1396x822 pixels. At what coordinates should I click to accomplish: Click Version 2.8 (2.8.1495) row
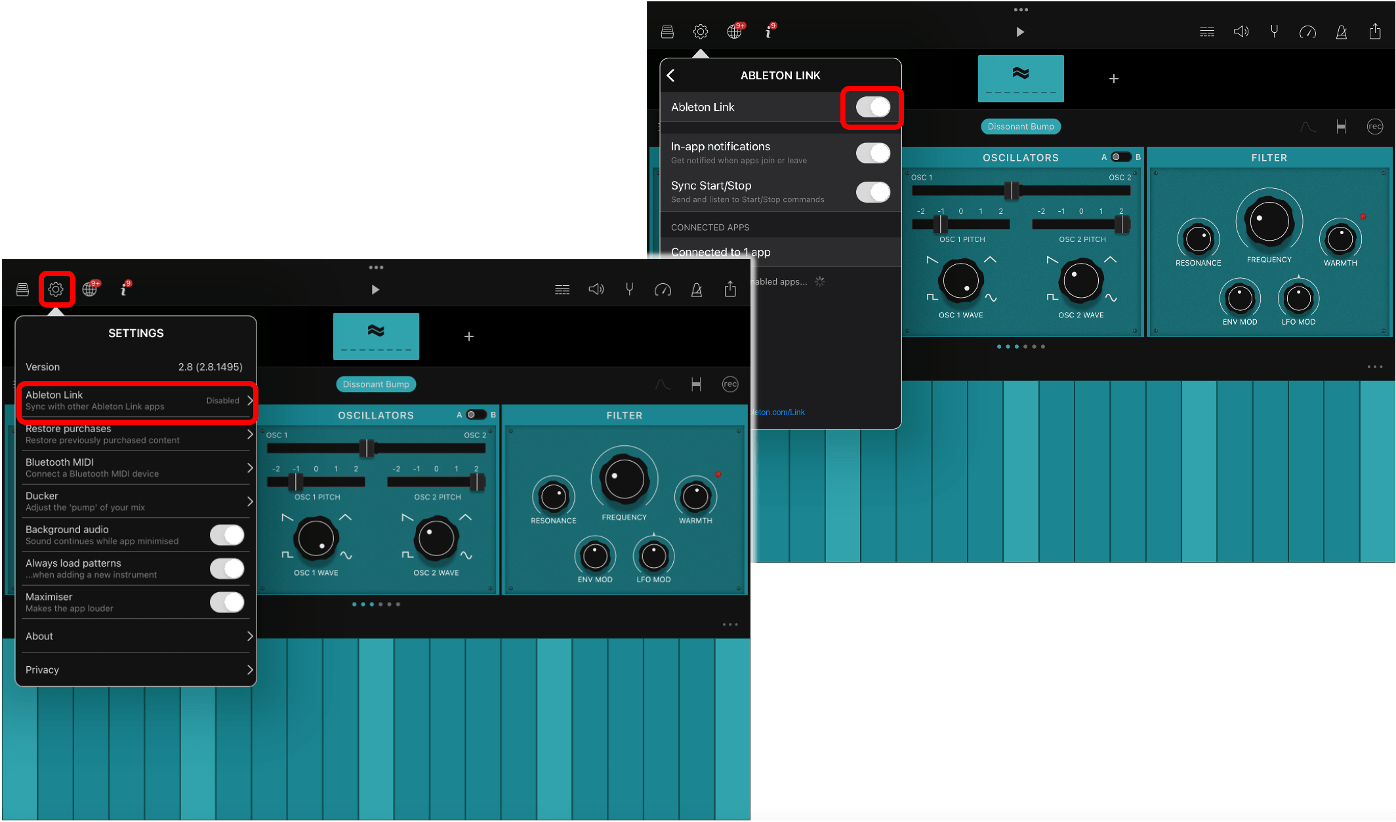[x=136, y=367]
